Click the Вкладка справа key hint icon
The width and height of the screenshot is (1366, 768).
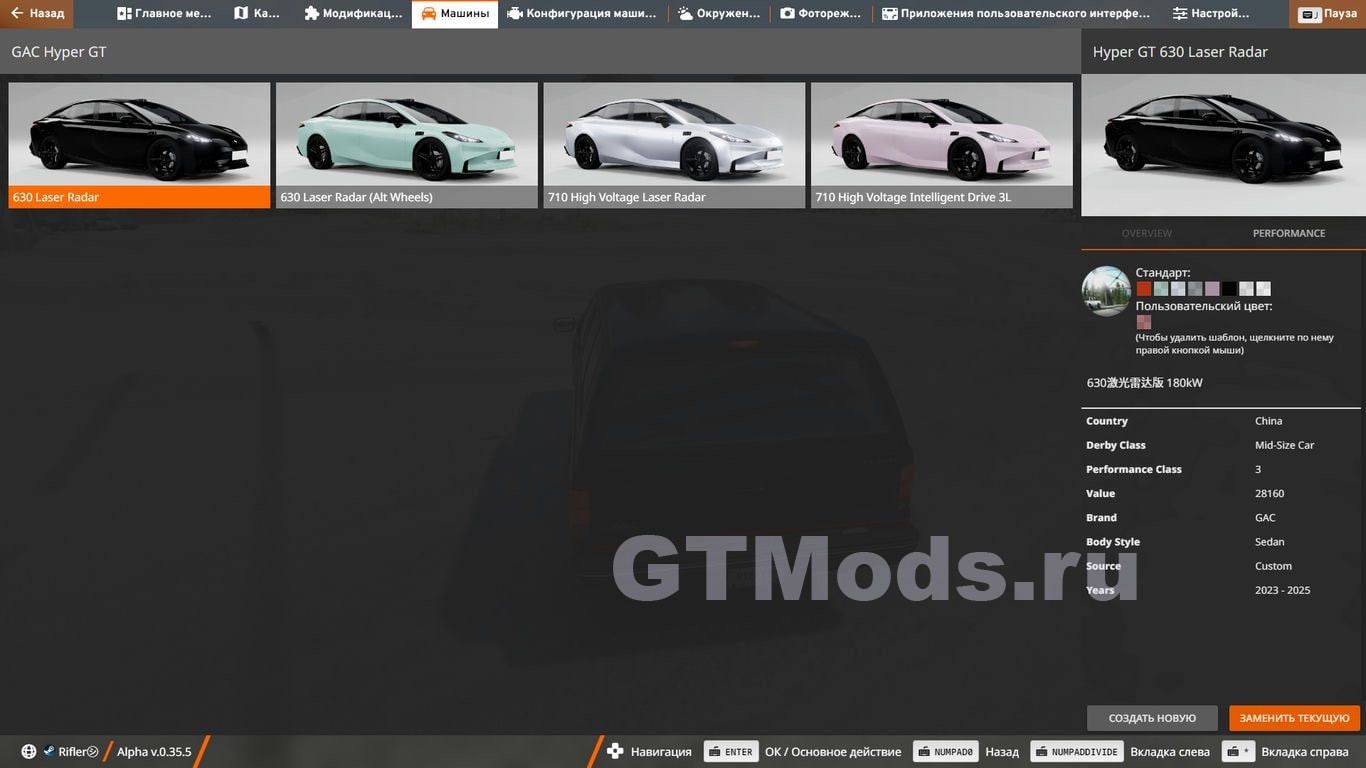coord(1238,752)
